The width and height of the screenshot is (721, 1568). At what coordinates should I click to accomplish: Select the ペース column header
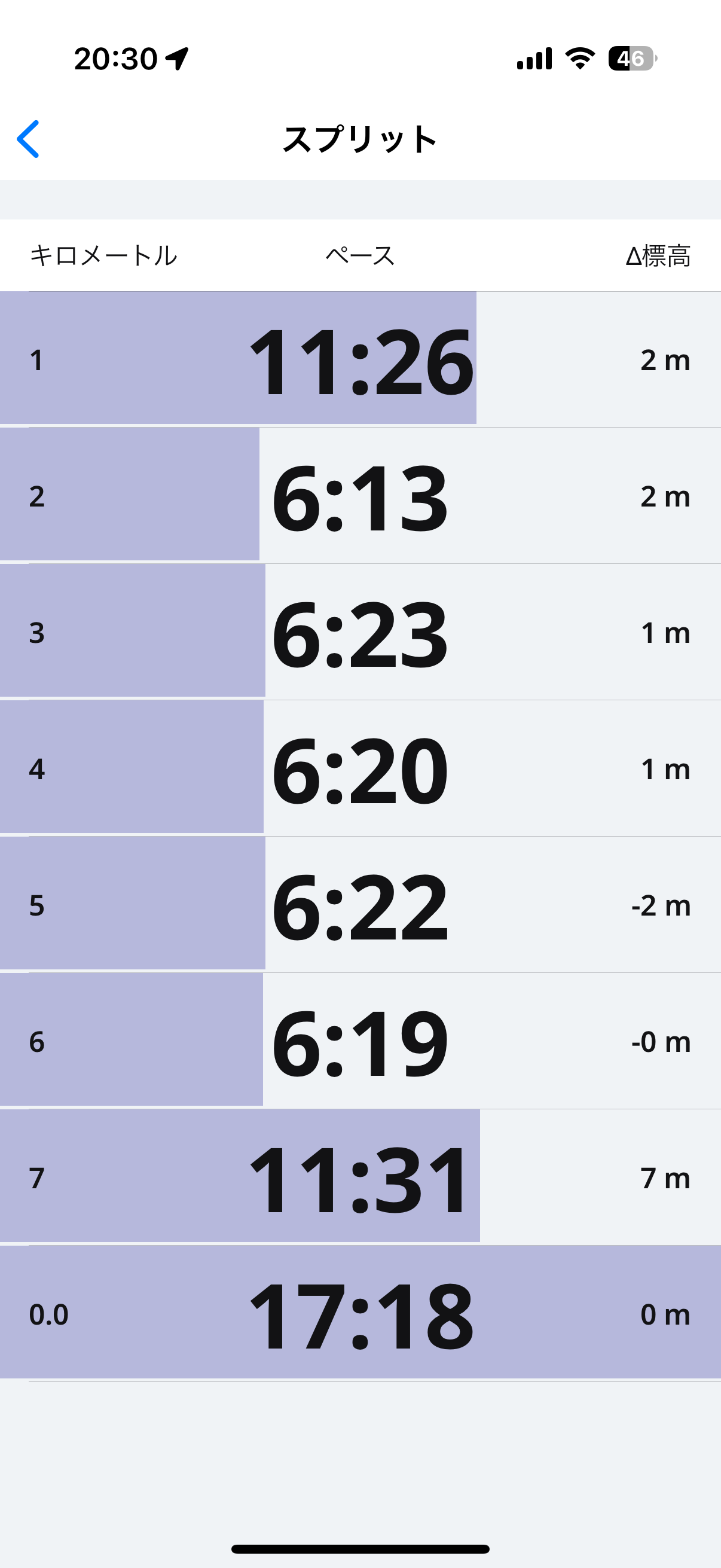coord(360,256)
